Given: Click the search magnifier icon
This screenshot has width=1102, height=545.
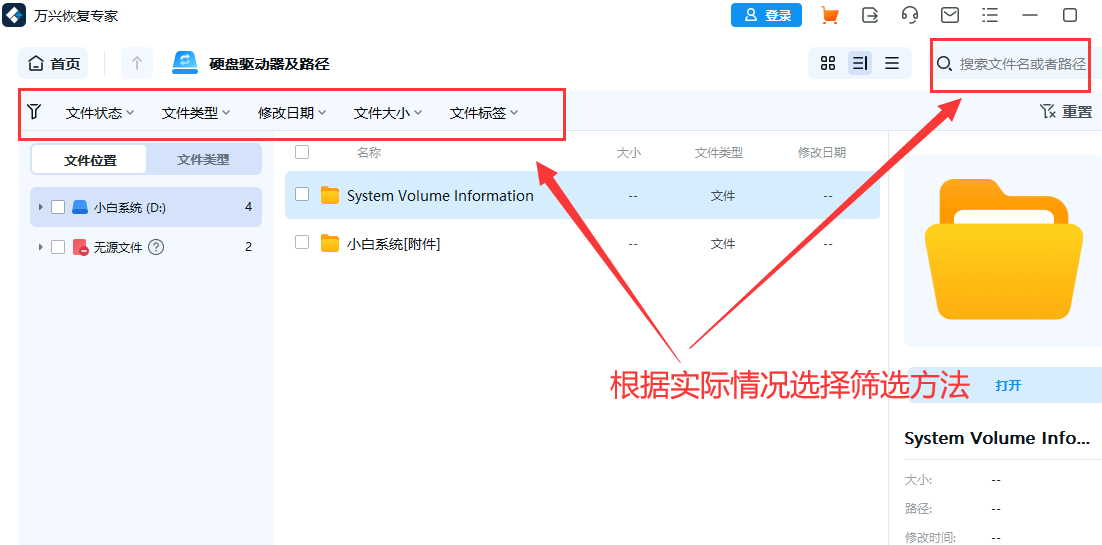Looking at the screenshot, I should coord(945,64).
